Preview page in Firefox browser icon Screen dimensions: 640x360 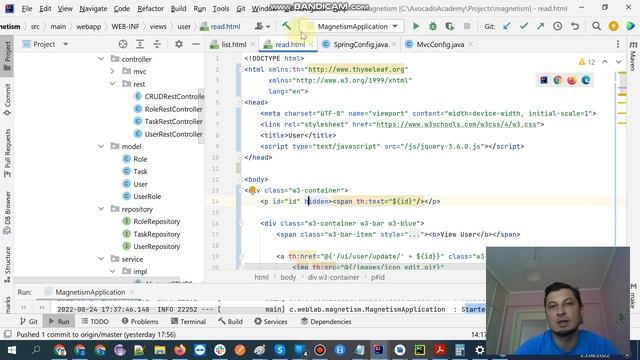click(x=571, y=80)
